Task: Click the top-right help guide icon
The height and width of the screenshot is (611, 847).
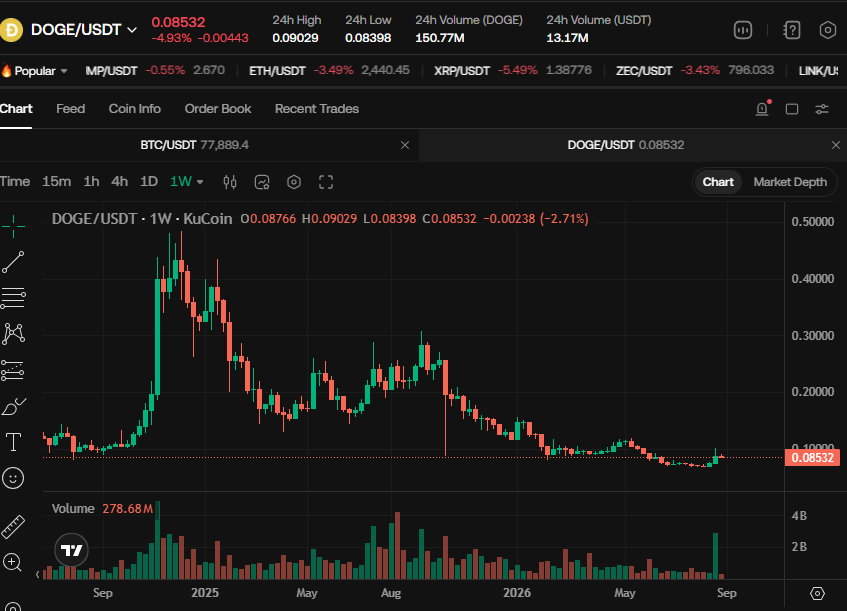Action: [792, 30]
